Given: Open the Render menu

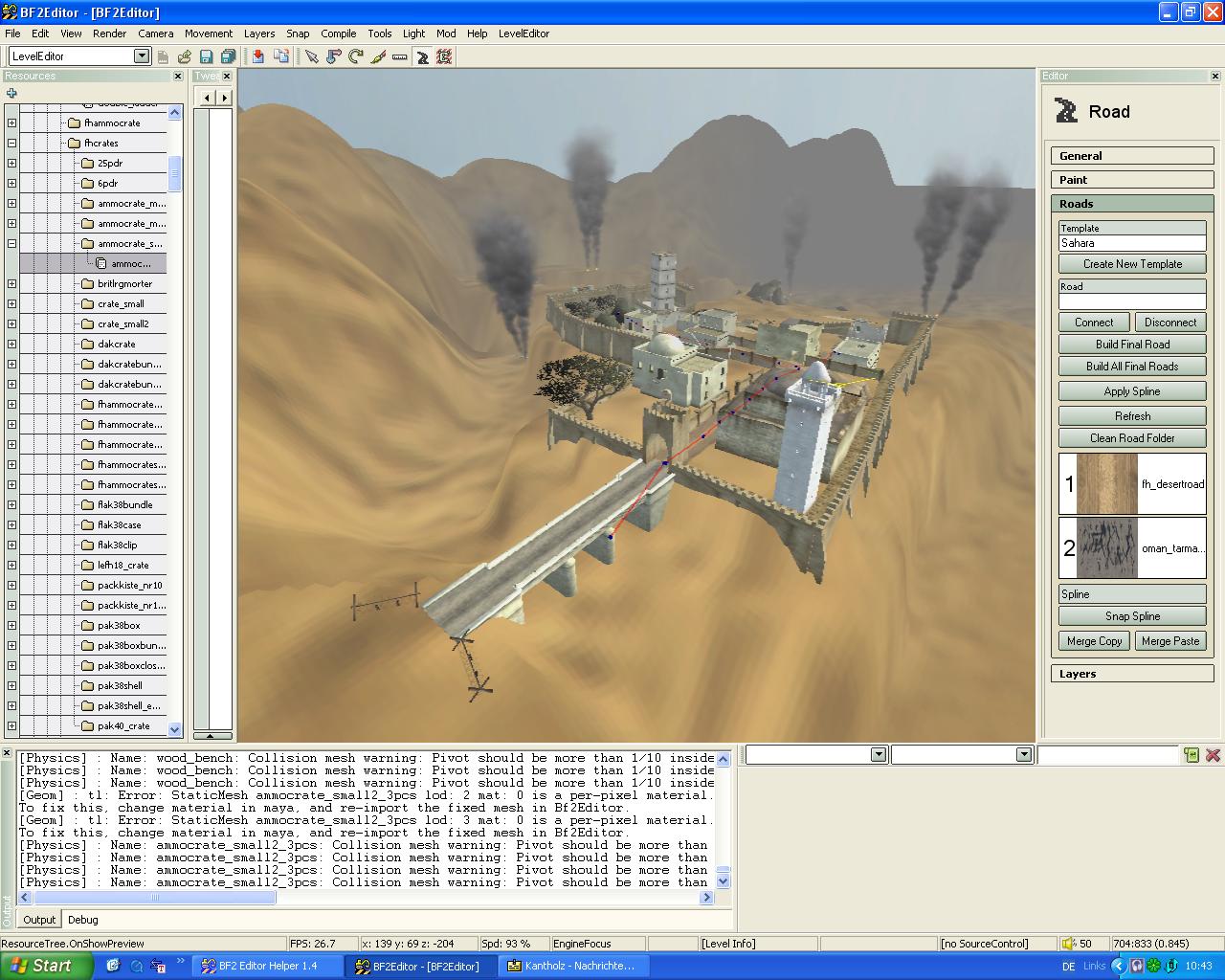Looking at the screenshot, I should 109,33.
